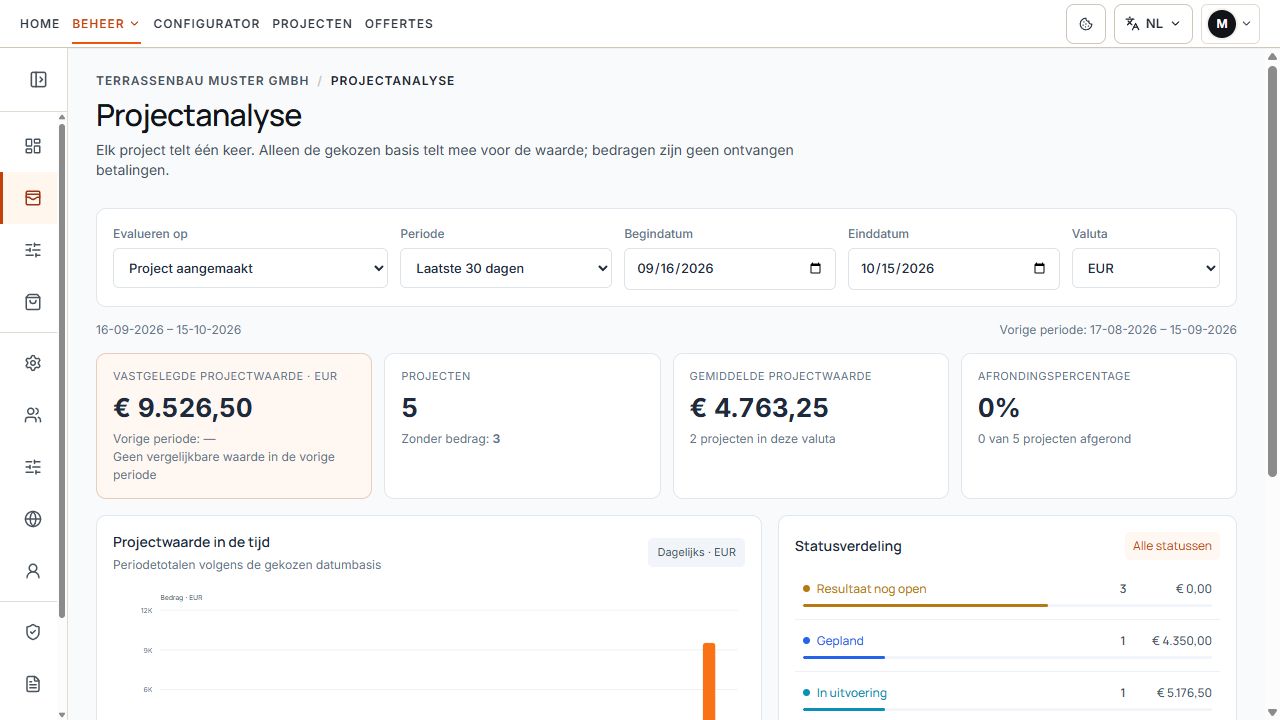This screenshot has height=720, width=1280.
Task: Open the Projecten menu item
Action: (x=312, y=24)
